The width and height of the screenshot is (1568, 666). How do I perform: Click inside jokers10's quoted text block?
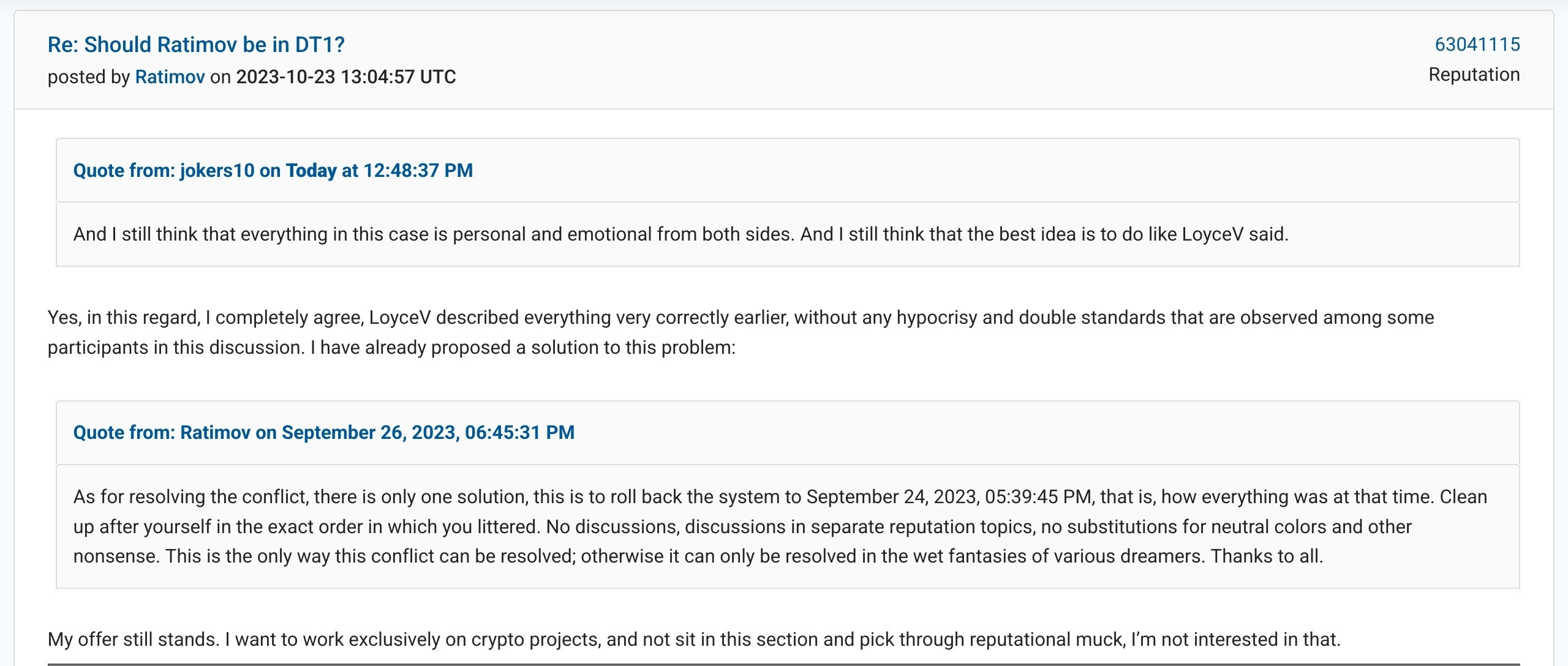point(788,234)
